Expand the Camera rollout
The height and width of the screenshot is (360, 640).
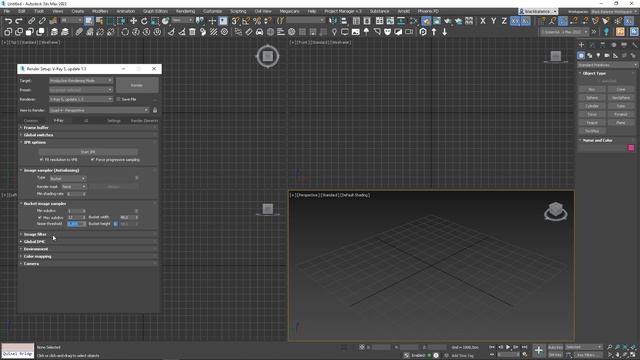coord(88,264)
